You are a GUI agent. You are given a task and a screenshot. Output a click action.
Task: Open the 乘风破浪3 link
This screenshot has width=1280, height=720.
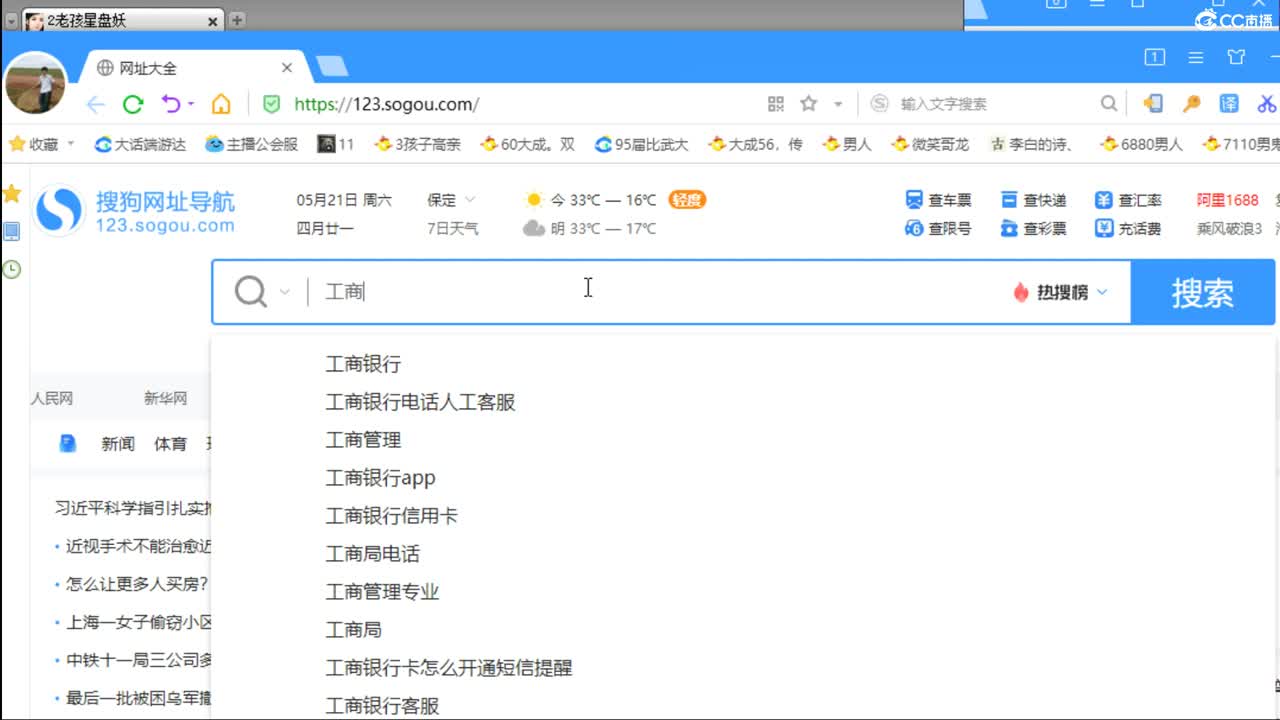(x=1229, y=228)
